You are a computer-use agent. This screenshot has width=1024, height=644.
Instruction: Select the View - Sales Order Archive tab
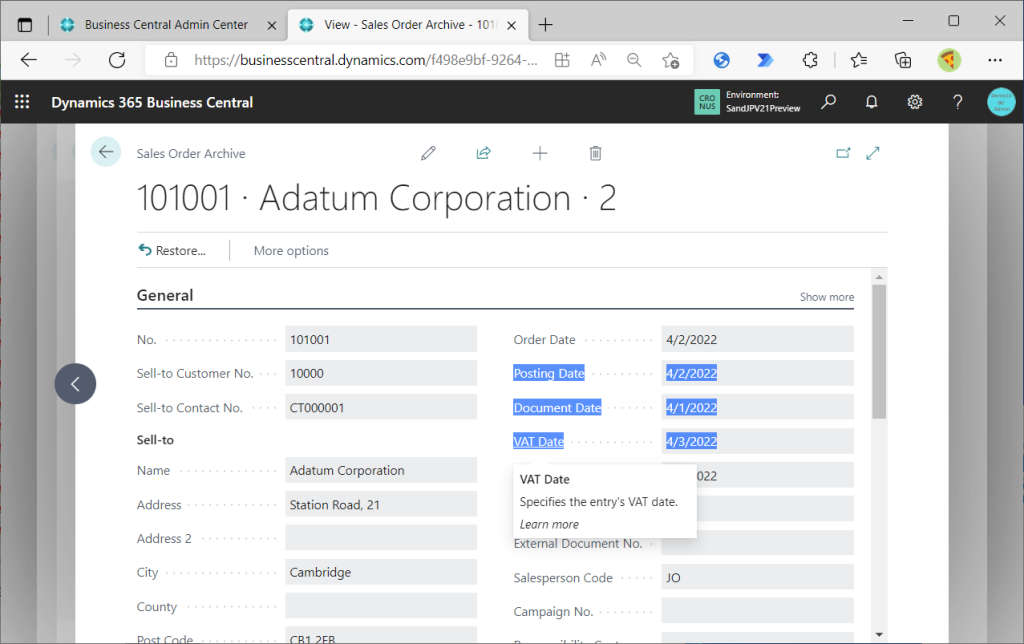point(408,25)
